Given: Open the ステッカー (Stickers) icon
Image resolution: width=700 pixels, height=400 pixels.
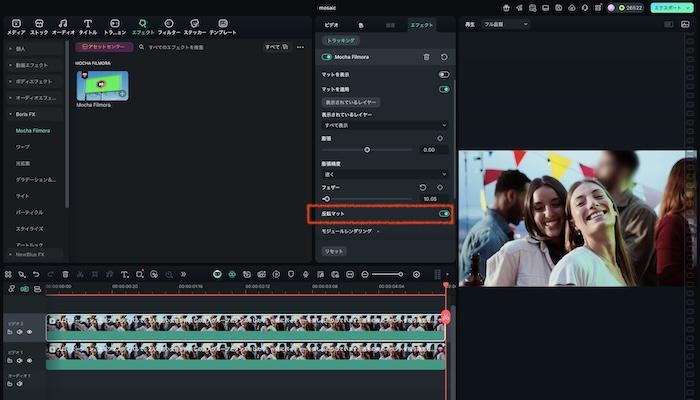Looking at the screenshot, I should tap(194, 25).
